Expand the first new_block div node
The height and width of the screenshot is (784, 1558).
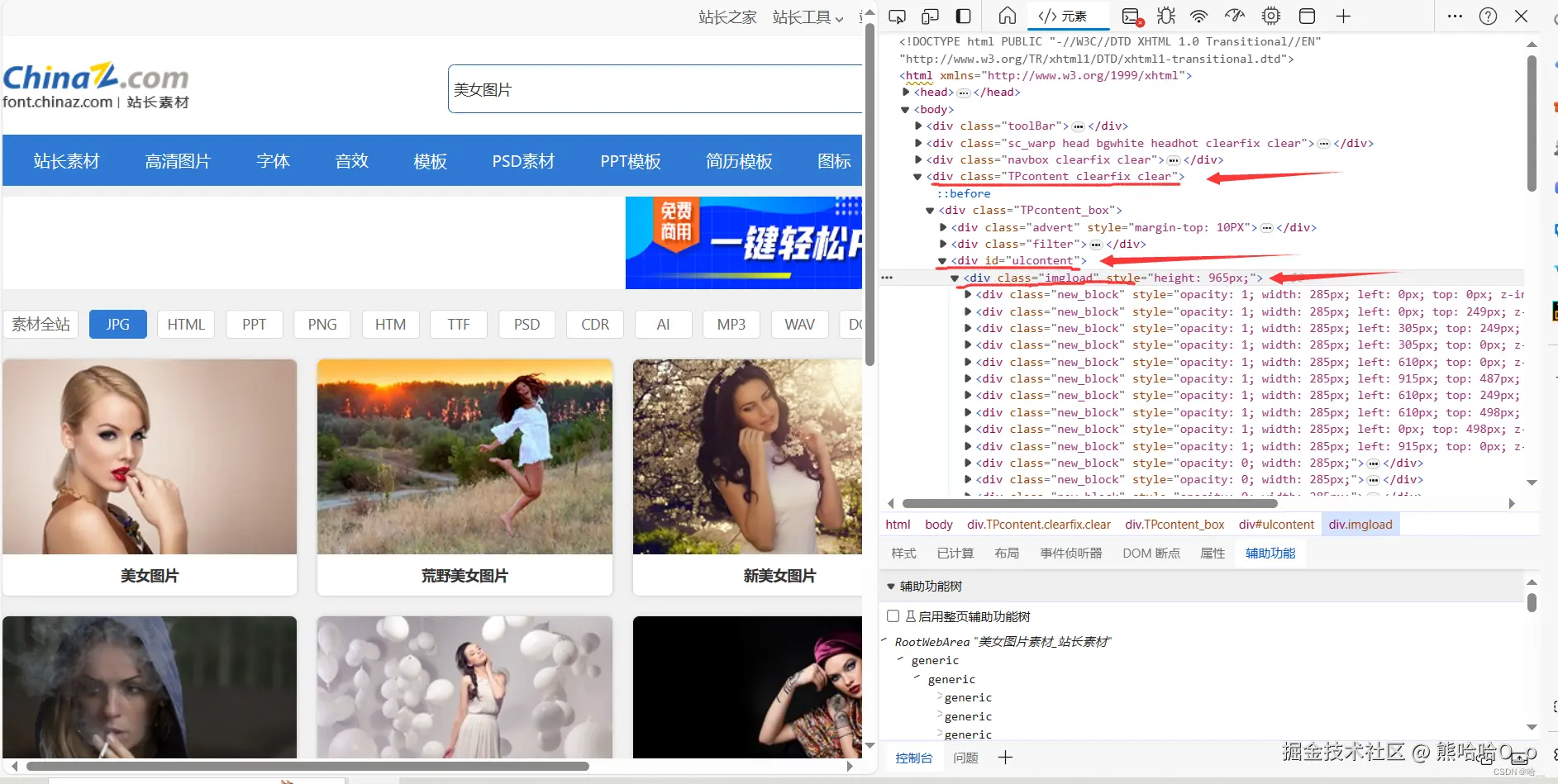(969, 294)
